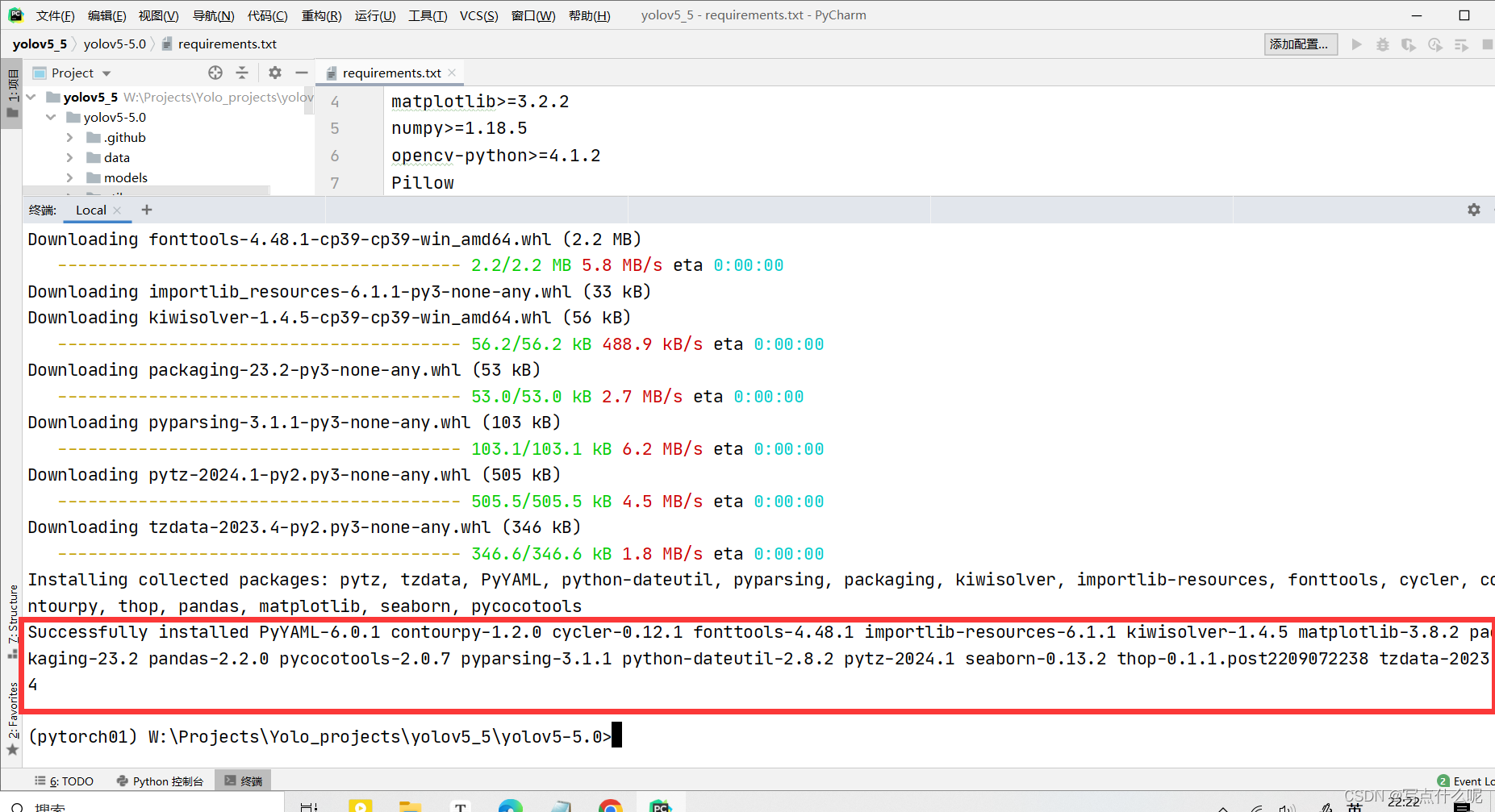Click line matplotlib>=3.2.2 in the editor
Image resolution: width=1495 pixels, height=812 pixels.
tap(480, 102)
